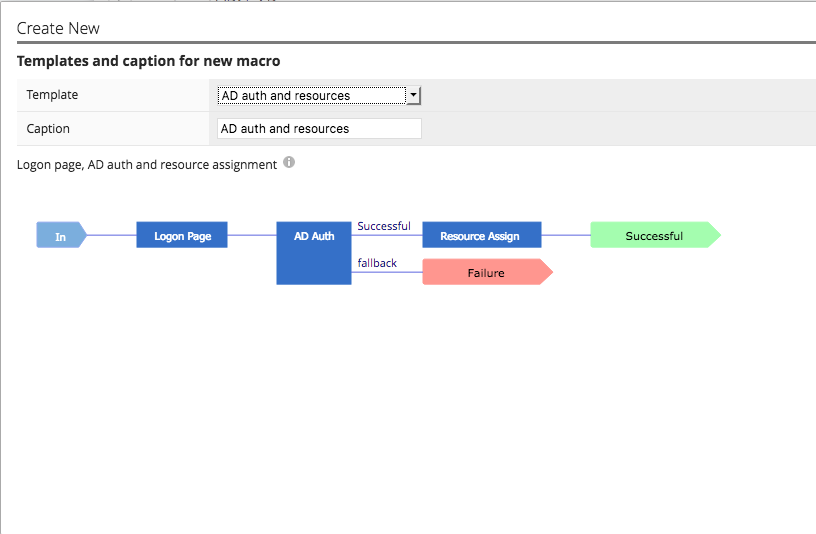The height and width of the screenshot is (534, 816).
Task: Click the Templates and caption for new macro heading
Action: coord(148,61)
